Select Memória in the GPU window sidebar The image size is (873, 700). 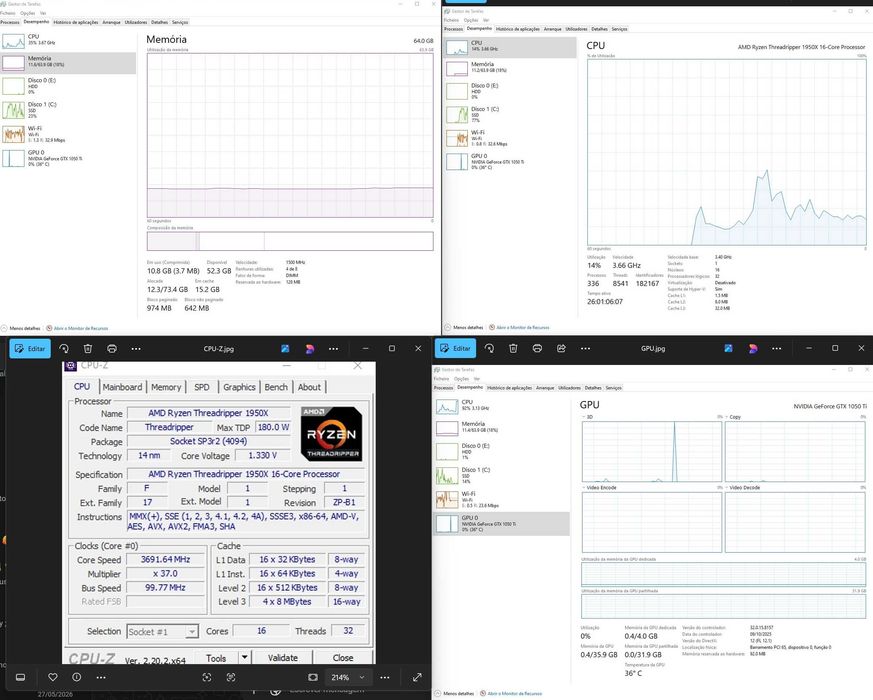502,427
